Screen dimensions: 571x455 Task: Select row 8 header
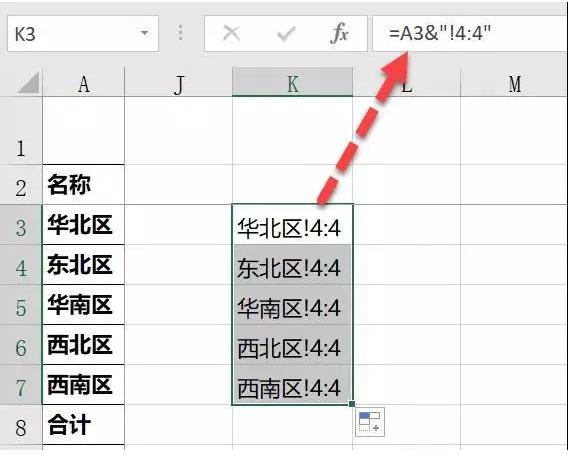click(21, 425)
